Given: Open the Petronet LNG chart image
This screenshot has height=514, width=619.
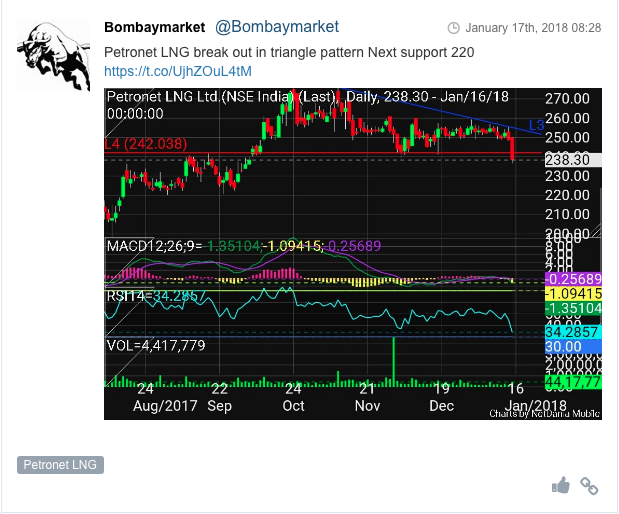Looking at the screenshot, I should 353,254.
